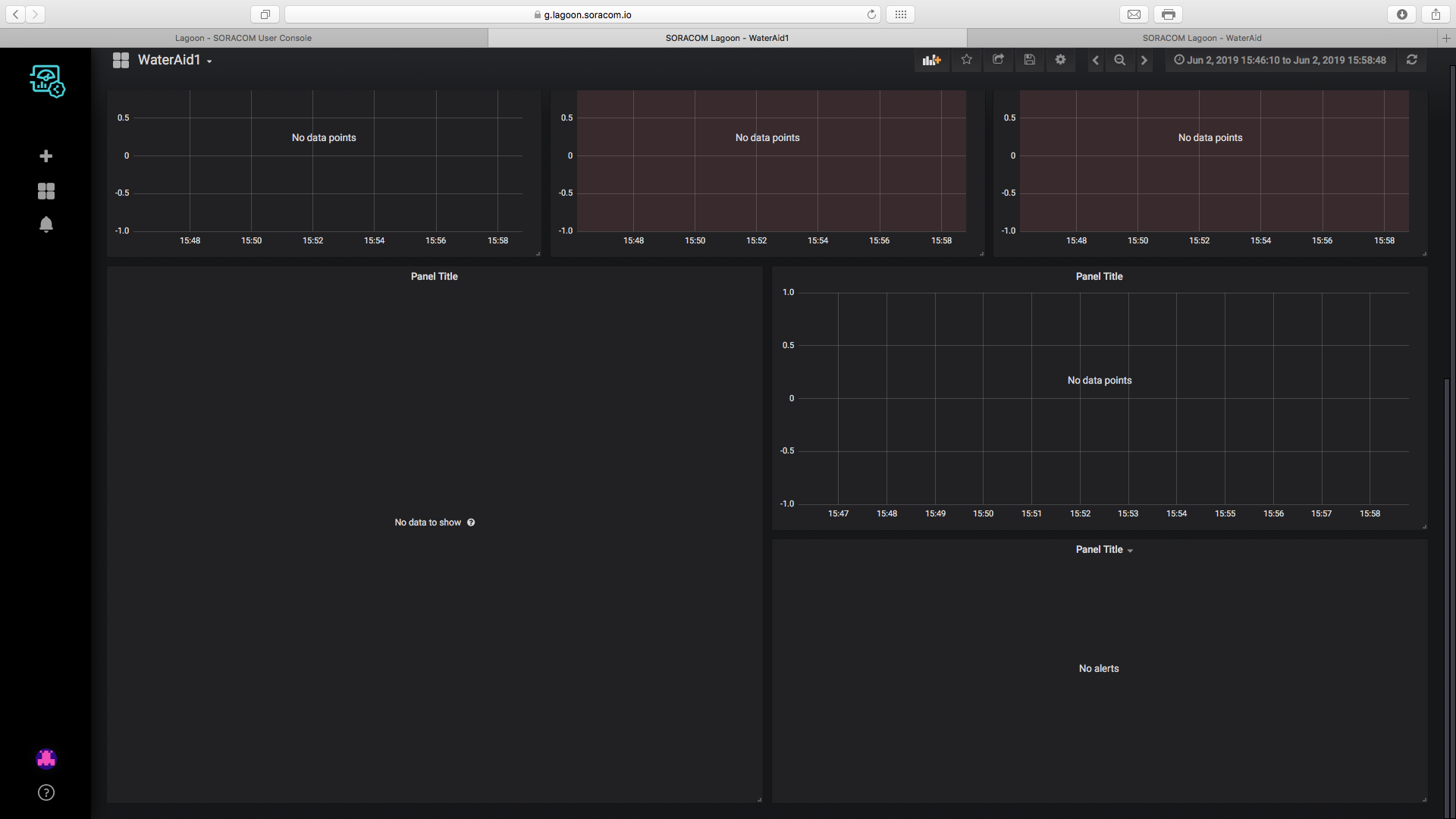Open the alerting bell in sidebar
Viewport: 1456px width, 819px height.
pos(46,225)
